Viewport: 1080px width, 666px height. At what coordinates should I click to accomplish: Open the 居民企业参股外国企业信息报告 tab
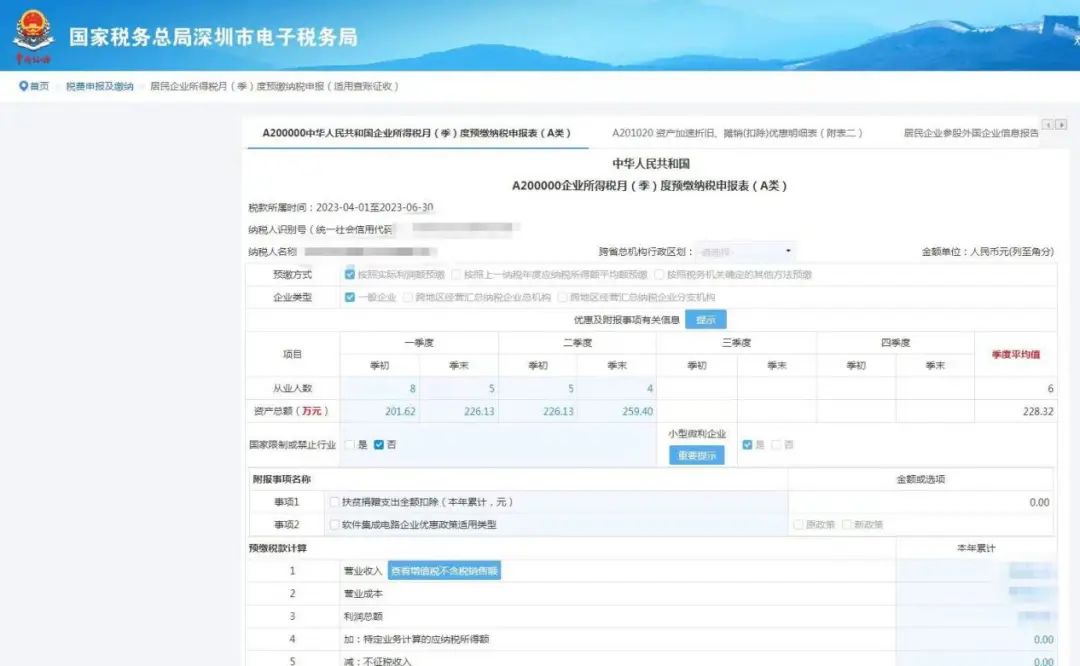click(x=971, y=133)
